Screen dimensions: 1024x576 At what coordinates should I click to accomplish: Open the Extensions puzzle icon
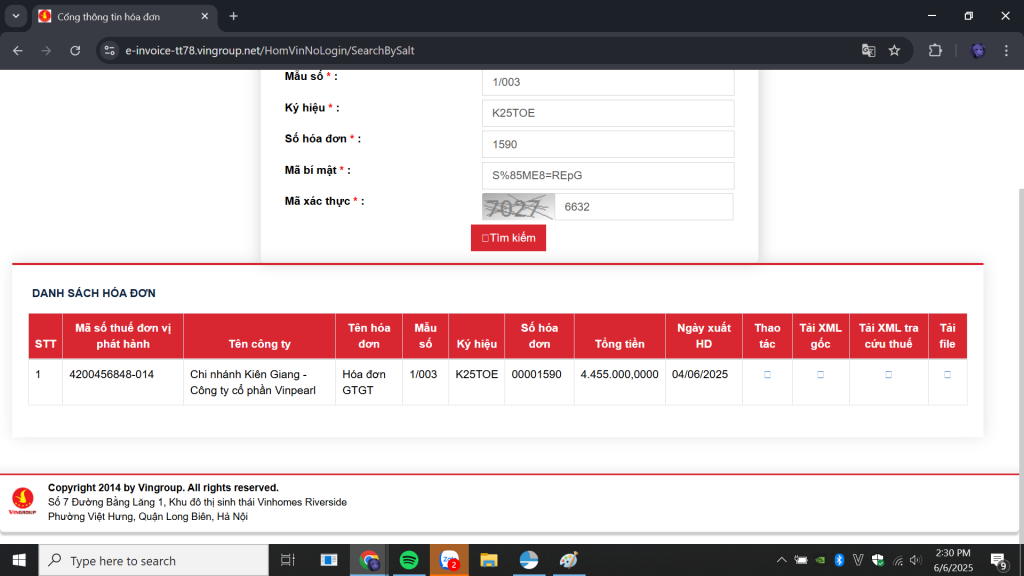coord(935,50)
